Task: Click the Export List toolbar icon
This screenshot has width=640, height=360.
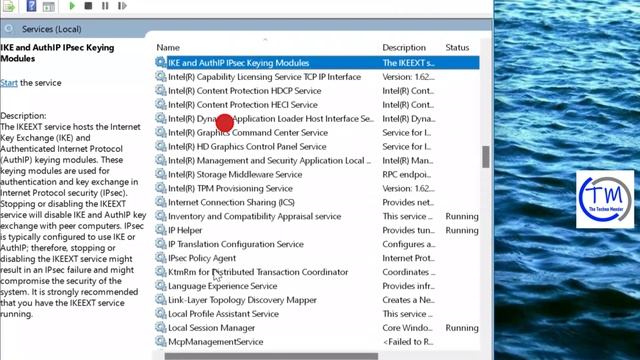Action: [9, 7]
